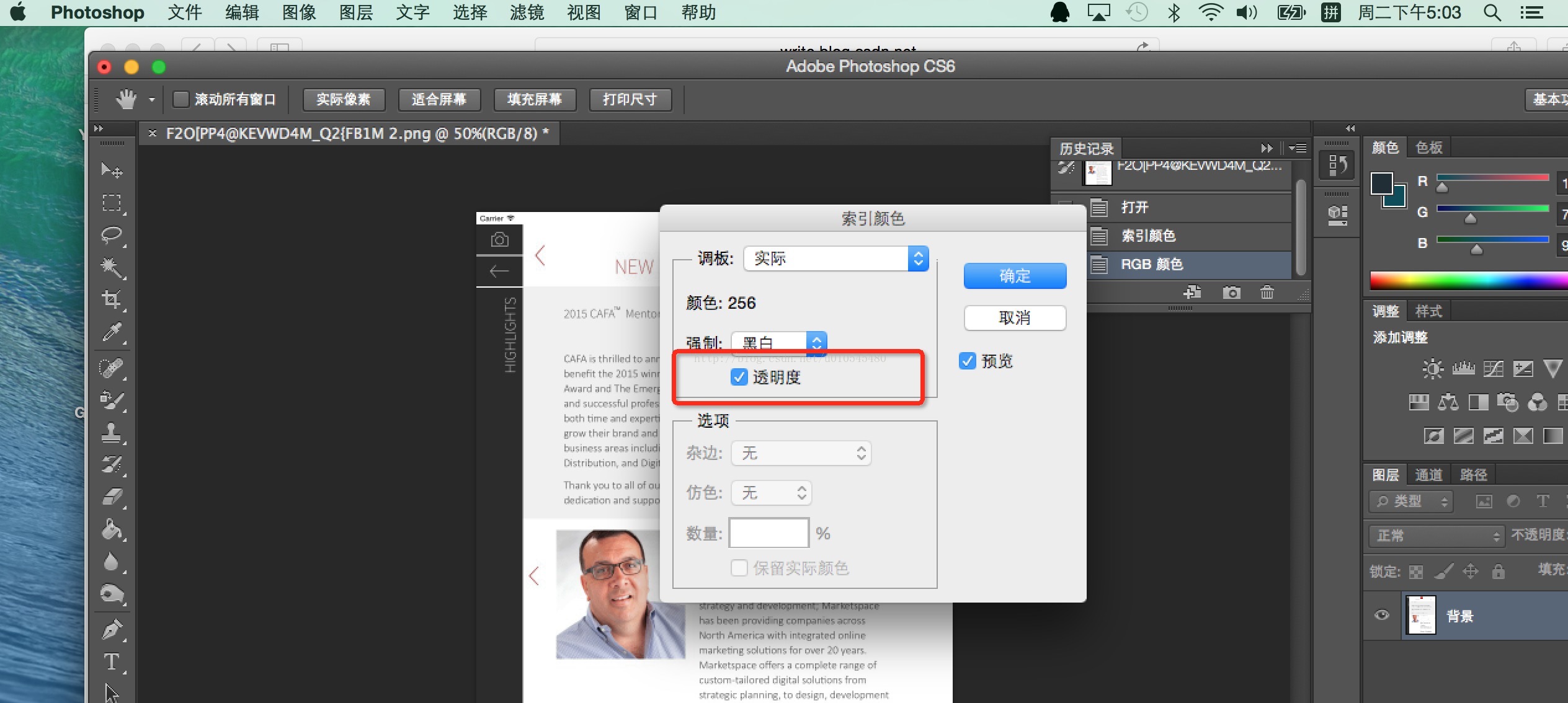Open Hand tool preset picker arrow
This screenshot has height=703, width=1568.
tap(151, 99)
